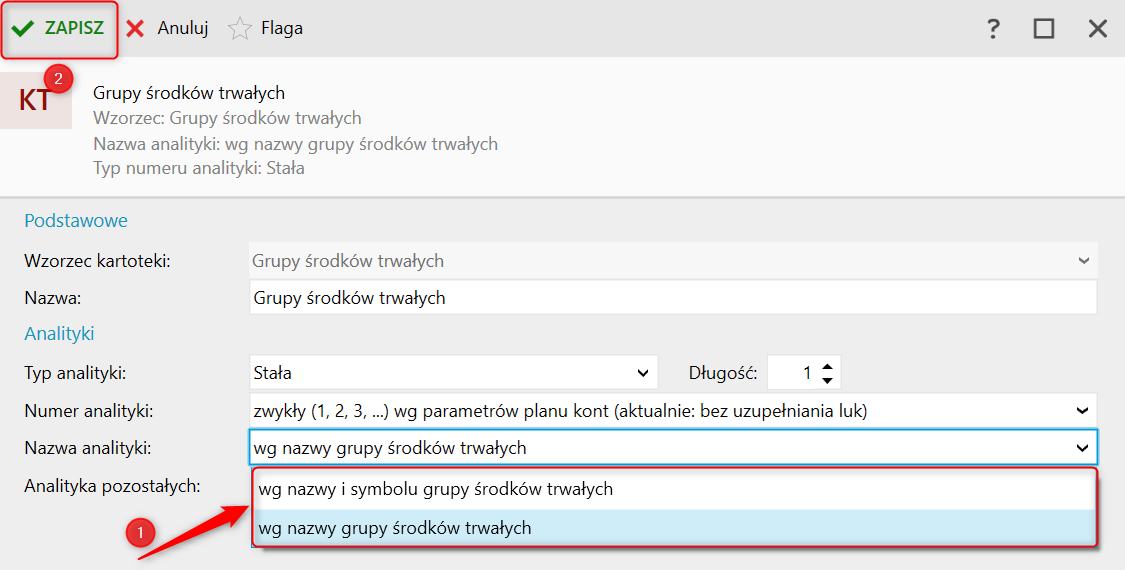Screen dimensions: 1125x570
Task: Increase Długość with the up arrow
Action: [x=827, y=366]
